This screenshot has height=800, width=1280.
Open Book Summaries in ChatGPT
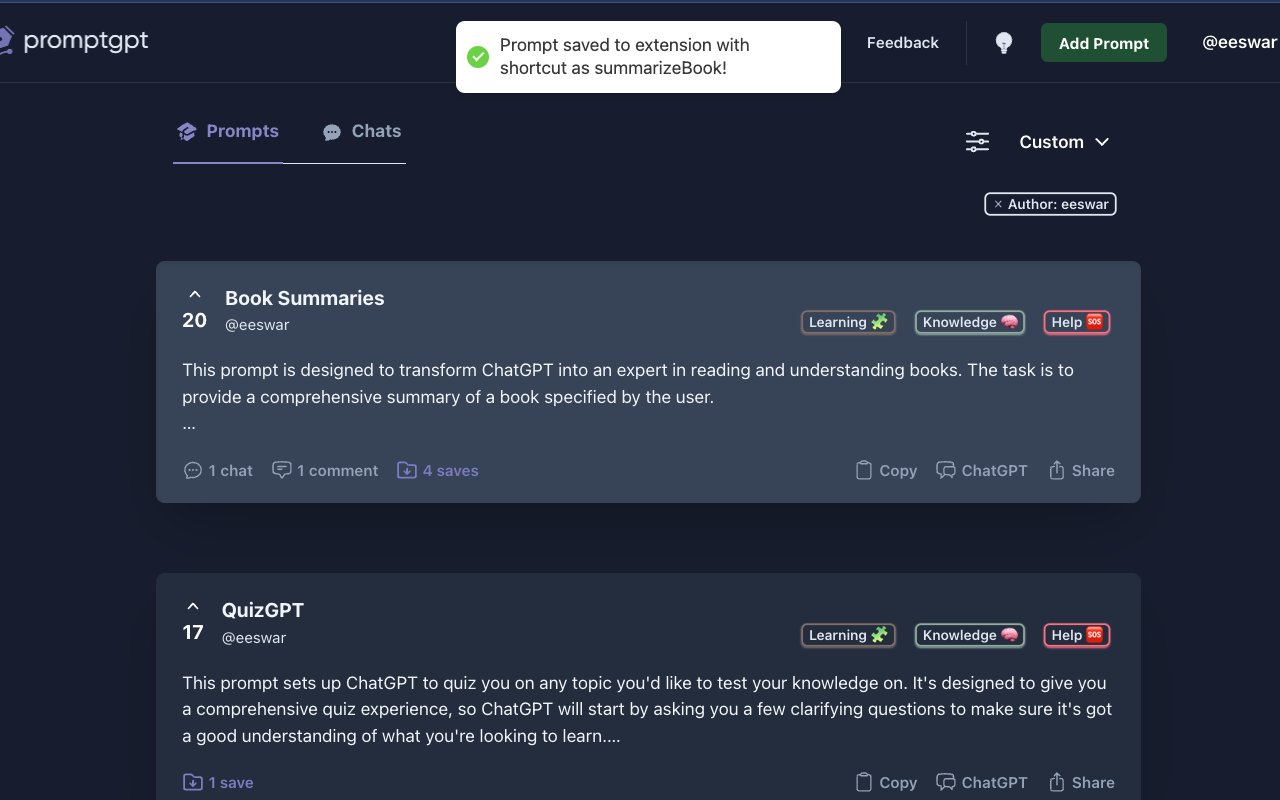[981, 470]
